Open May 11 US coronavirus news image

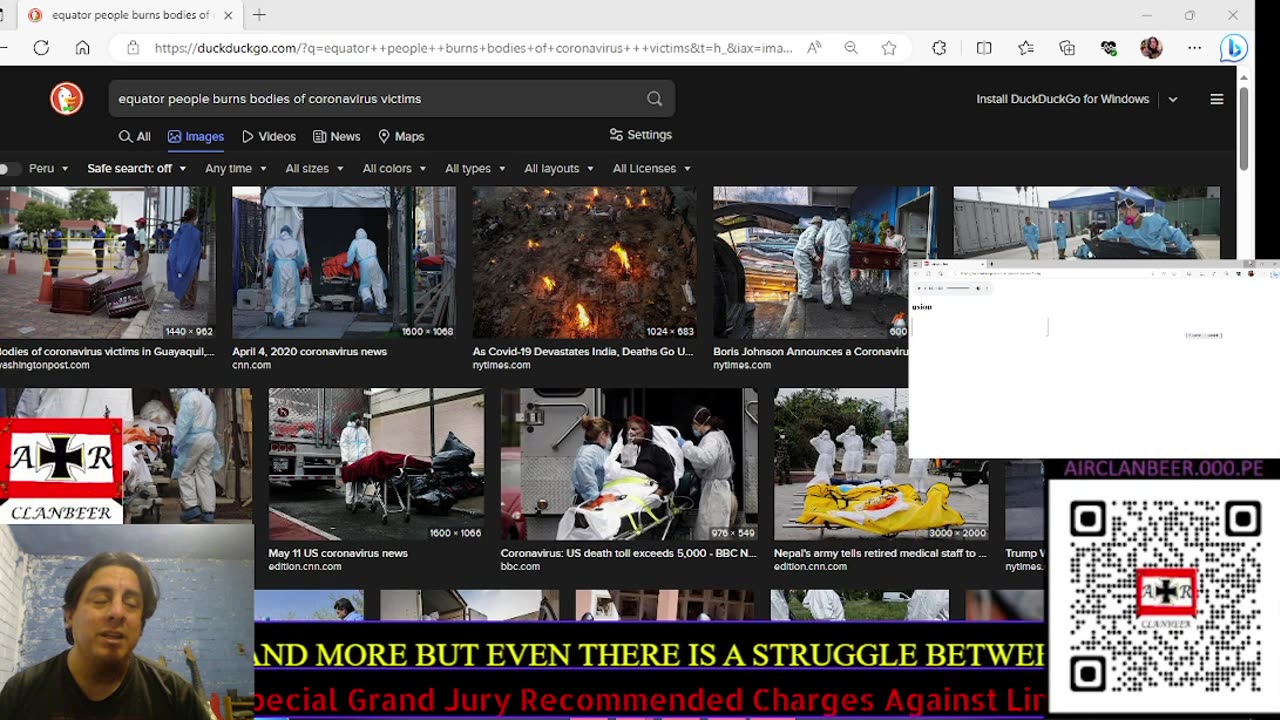(x=376, y=464)
